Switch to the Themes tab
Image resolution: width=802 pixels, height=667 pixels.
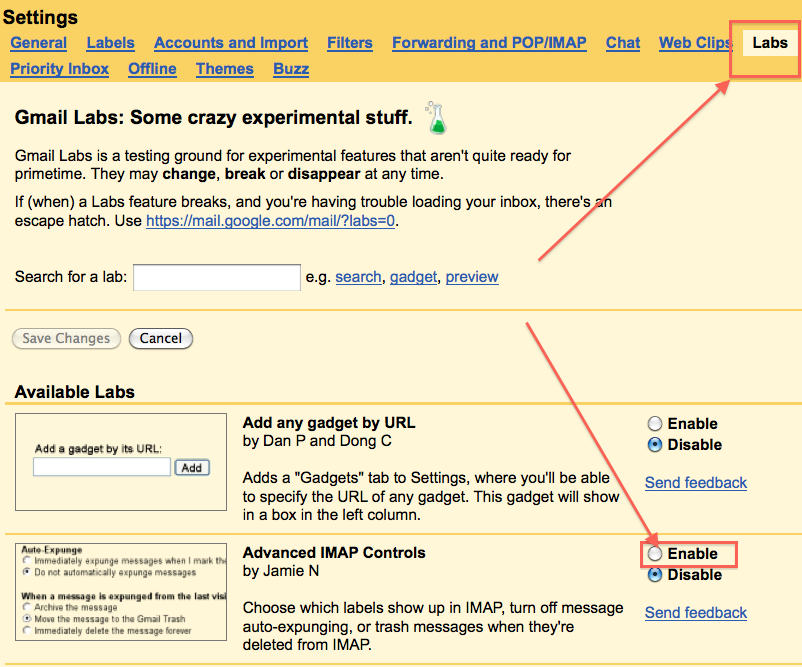point(225,69)
